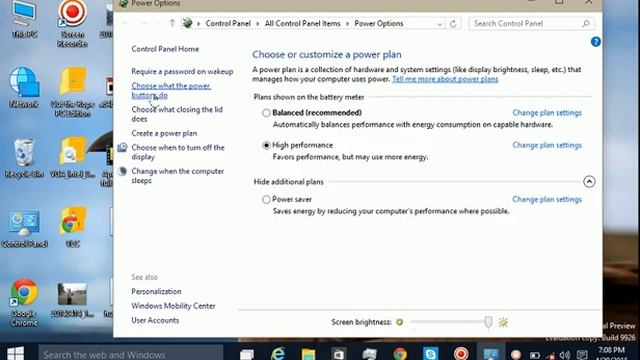Image resolution: width=640 pixels, height=360 pixels.
Task: Open the Screen Recorder desktop shortcut
Action: [72, 22]
